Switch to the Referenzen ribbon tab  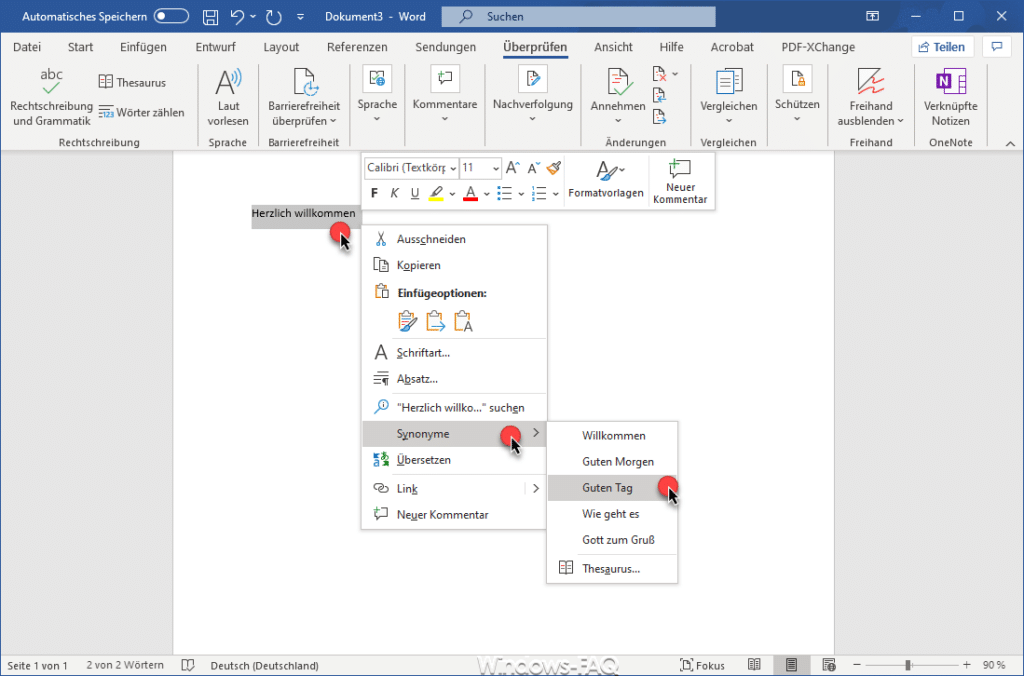pyautogui.click(x=357, y=47)
